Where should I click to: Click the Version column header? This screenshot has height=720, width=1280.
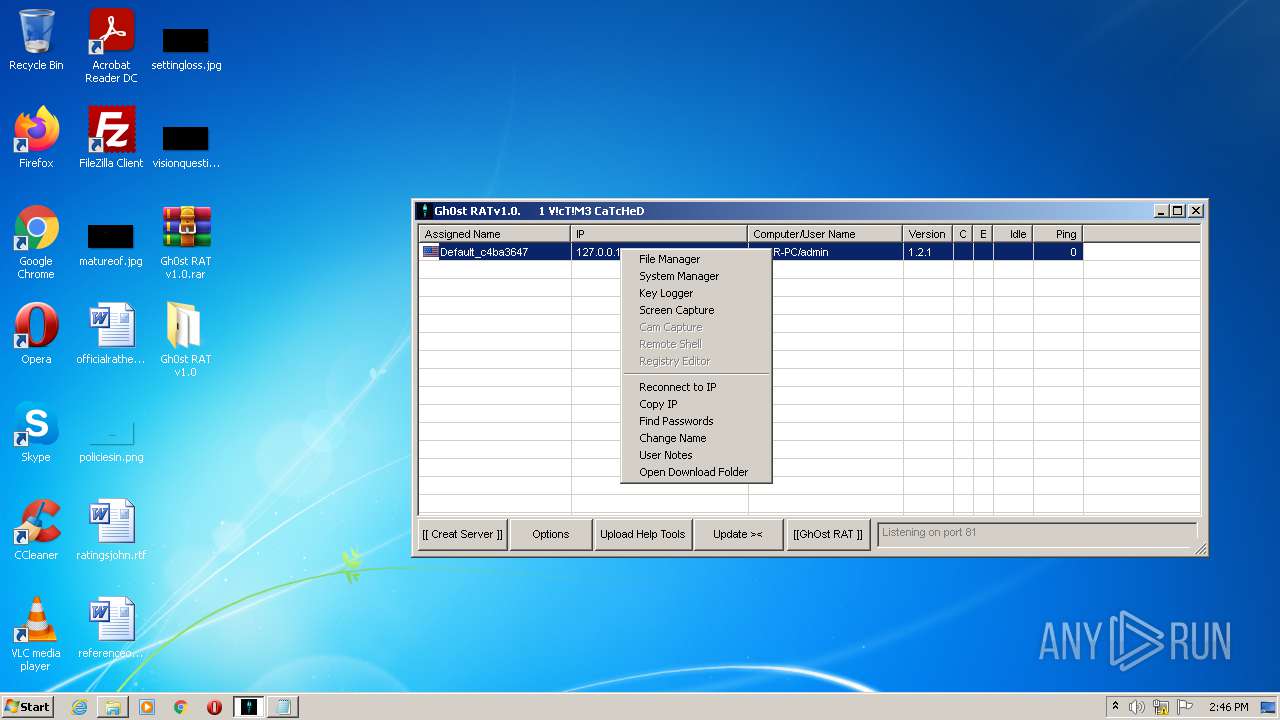coord(928,234)
